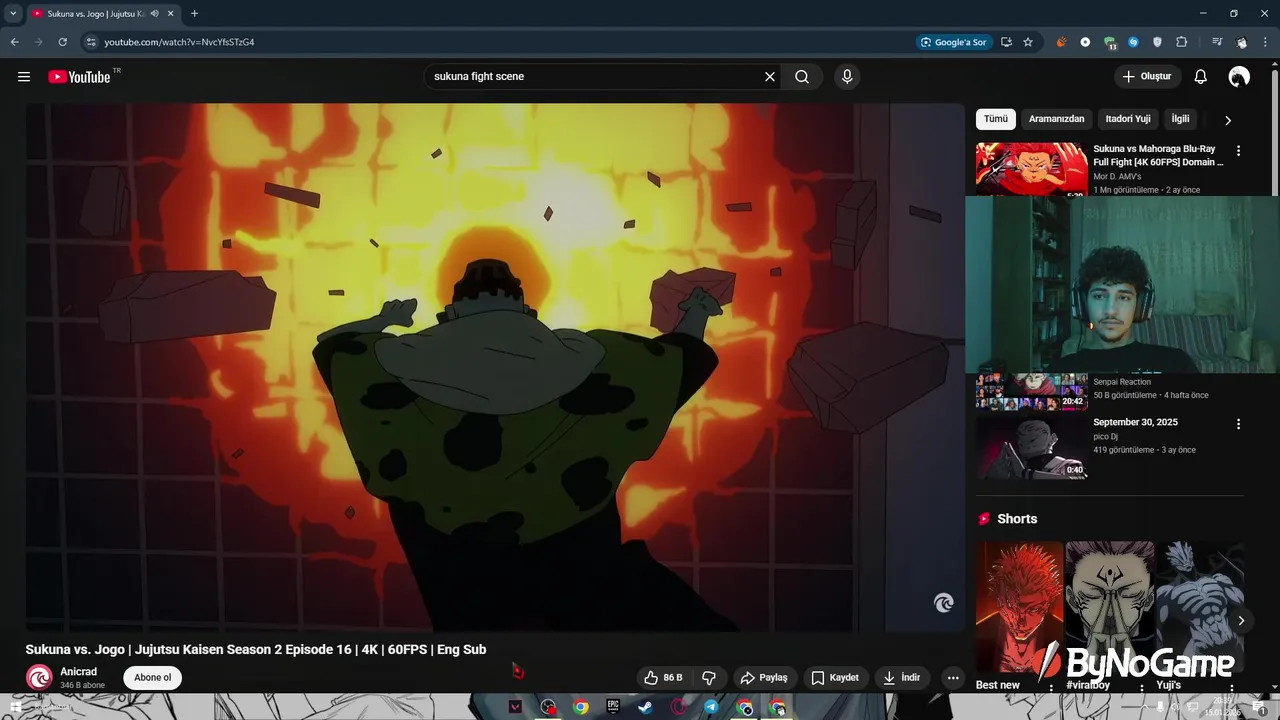Click the video player to pause

[x=495, y=367]
